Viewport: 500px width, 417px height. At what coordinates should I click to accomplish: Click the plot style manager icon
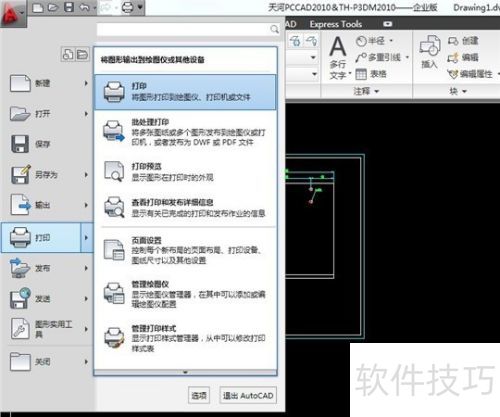pos(114,338)
